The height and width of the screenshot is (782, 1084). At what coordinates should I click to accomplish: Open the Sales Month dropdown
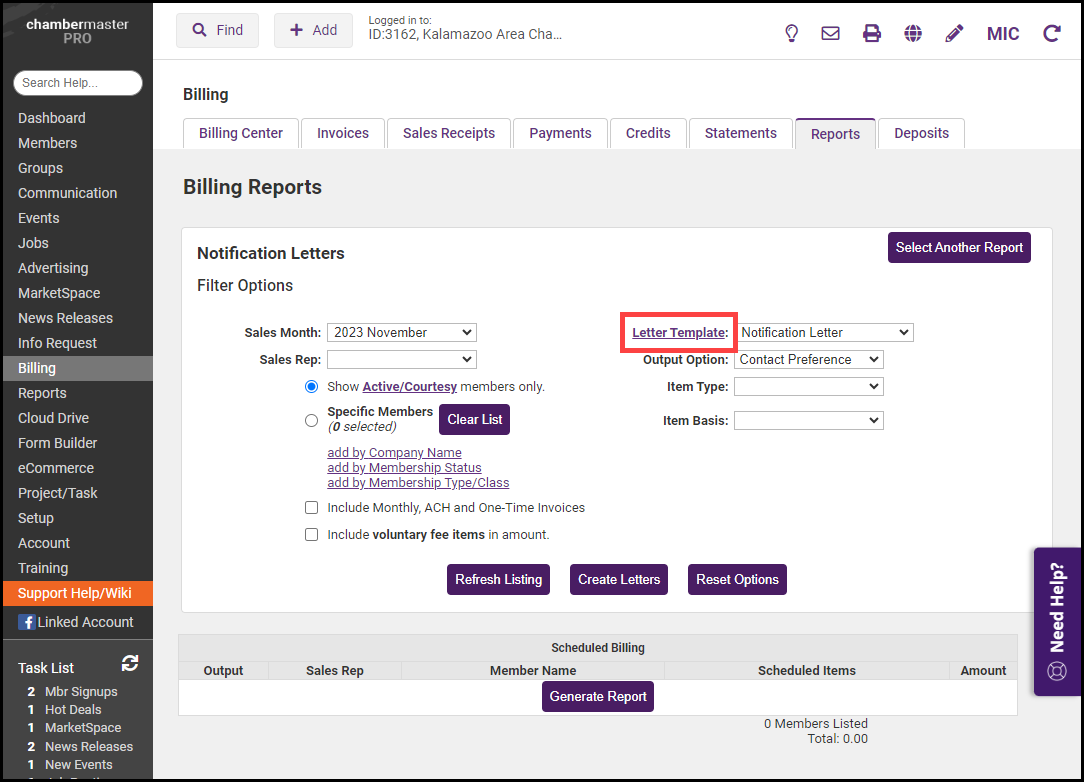[401, 333]
